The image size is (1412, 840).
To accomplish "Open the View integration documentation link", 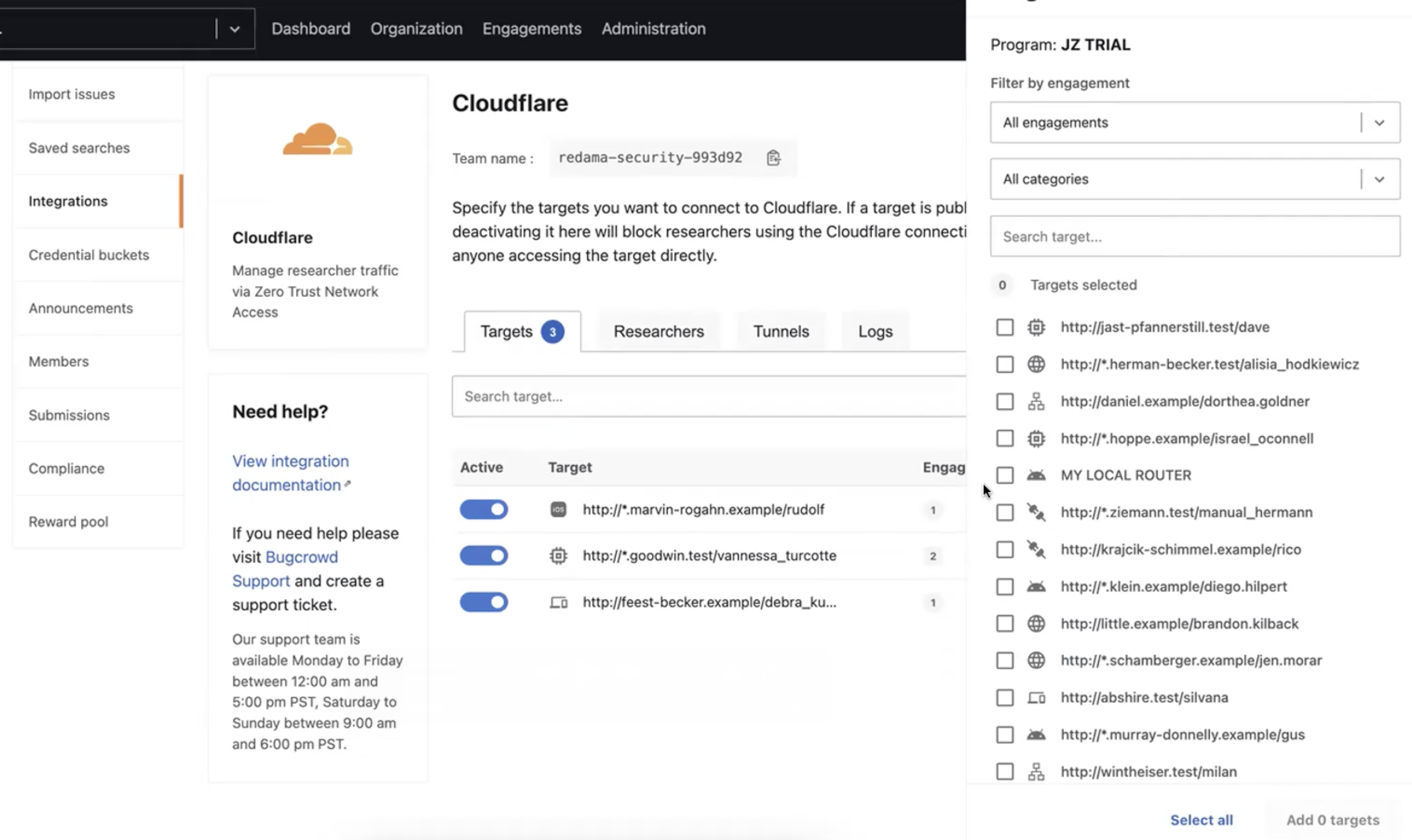I will coord(291,473).
